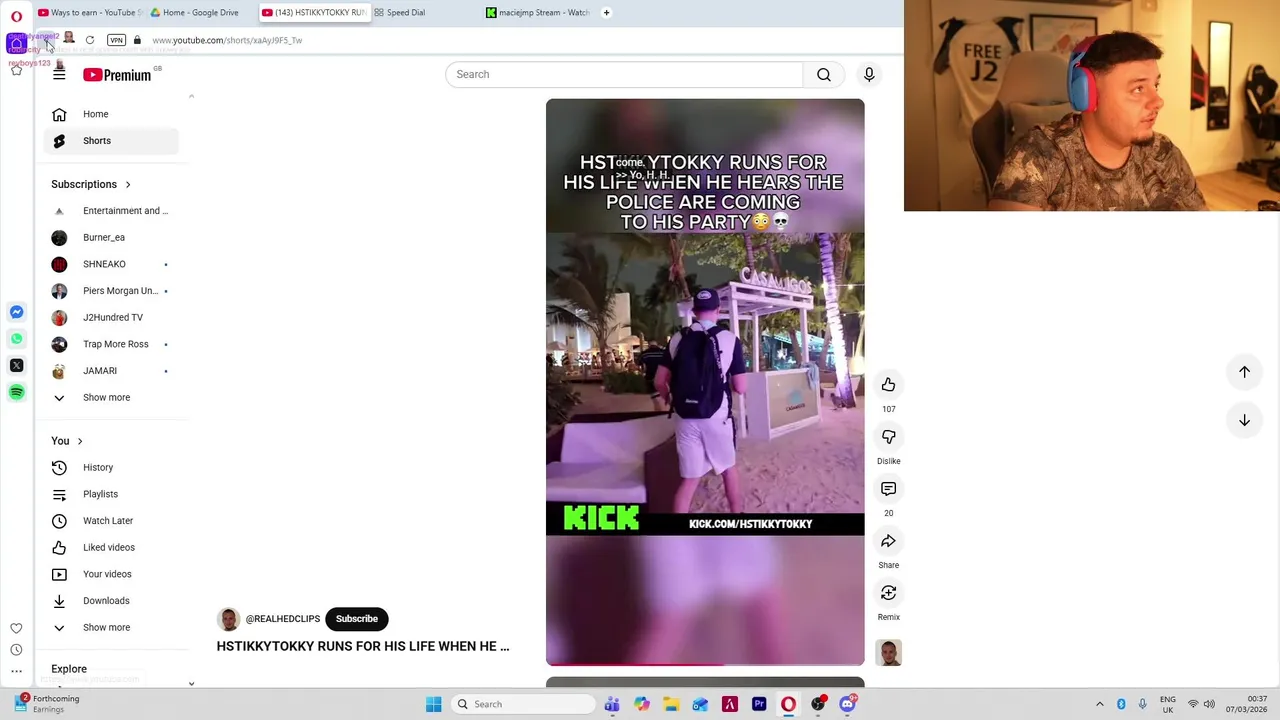1280x720 pixels.
Task: Open History in sidebar
Action: coord(111,467)
